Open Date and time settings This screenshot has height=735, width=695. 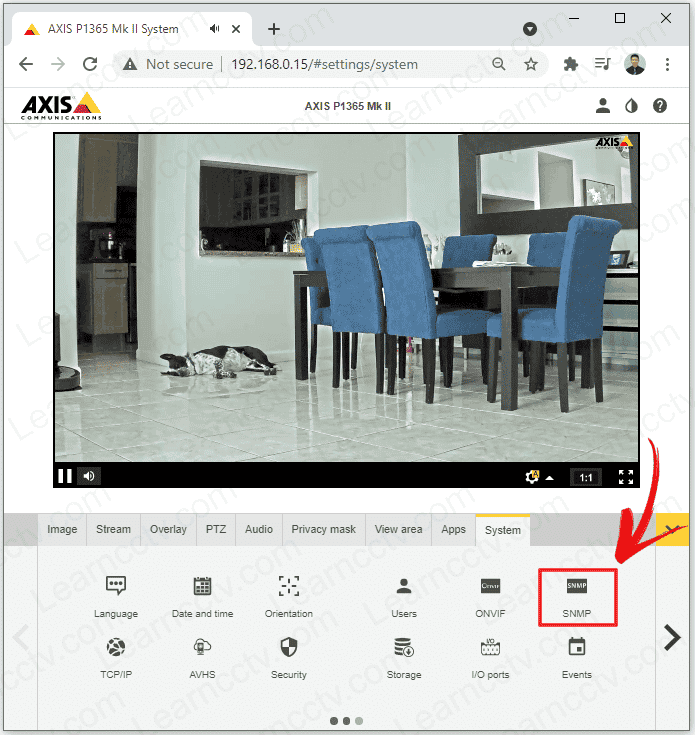[203, 587]
